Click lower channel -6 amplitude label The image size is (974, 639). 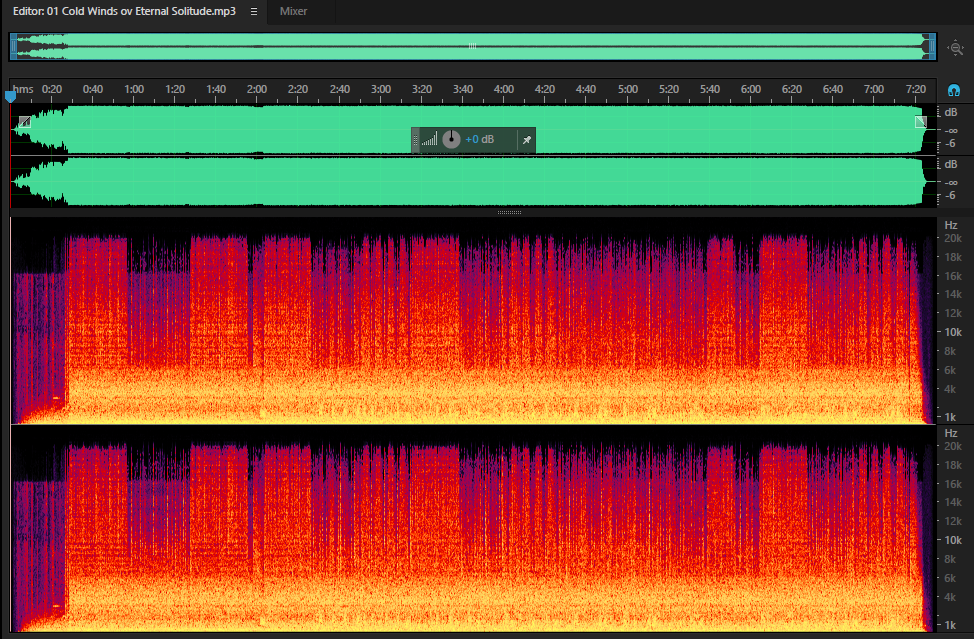point(950,196)
